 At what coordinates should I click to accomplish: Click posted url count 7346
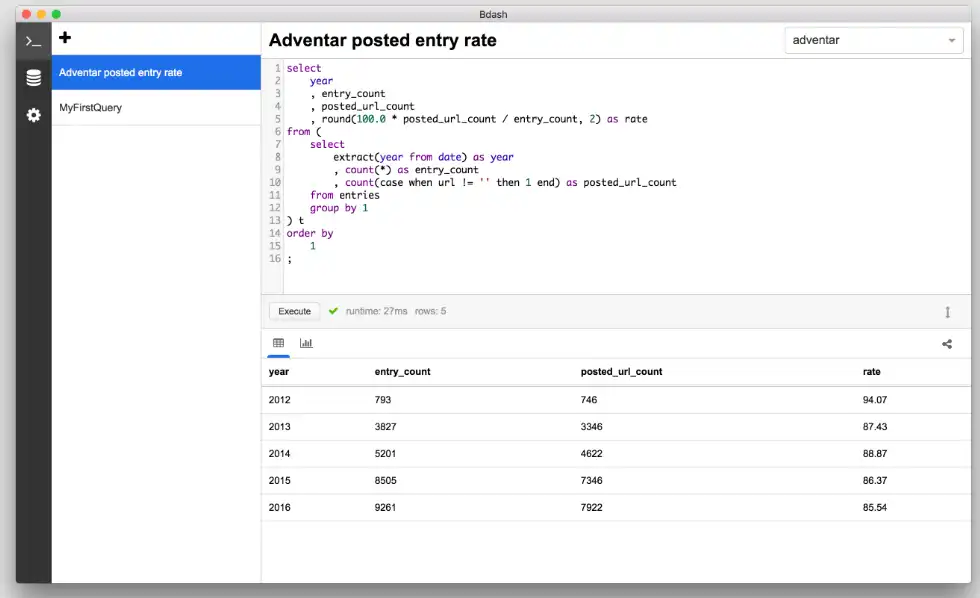point(591,481)
